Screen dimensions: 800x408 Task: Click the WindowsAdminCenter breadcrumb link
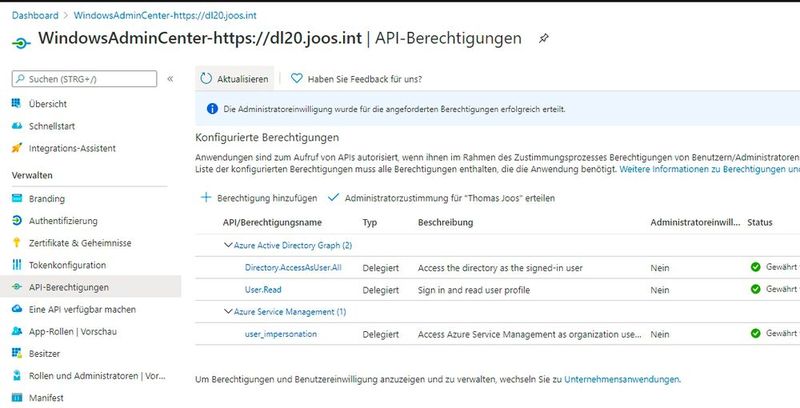click(165, 15)
